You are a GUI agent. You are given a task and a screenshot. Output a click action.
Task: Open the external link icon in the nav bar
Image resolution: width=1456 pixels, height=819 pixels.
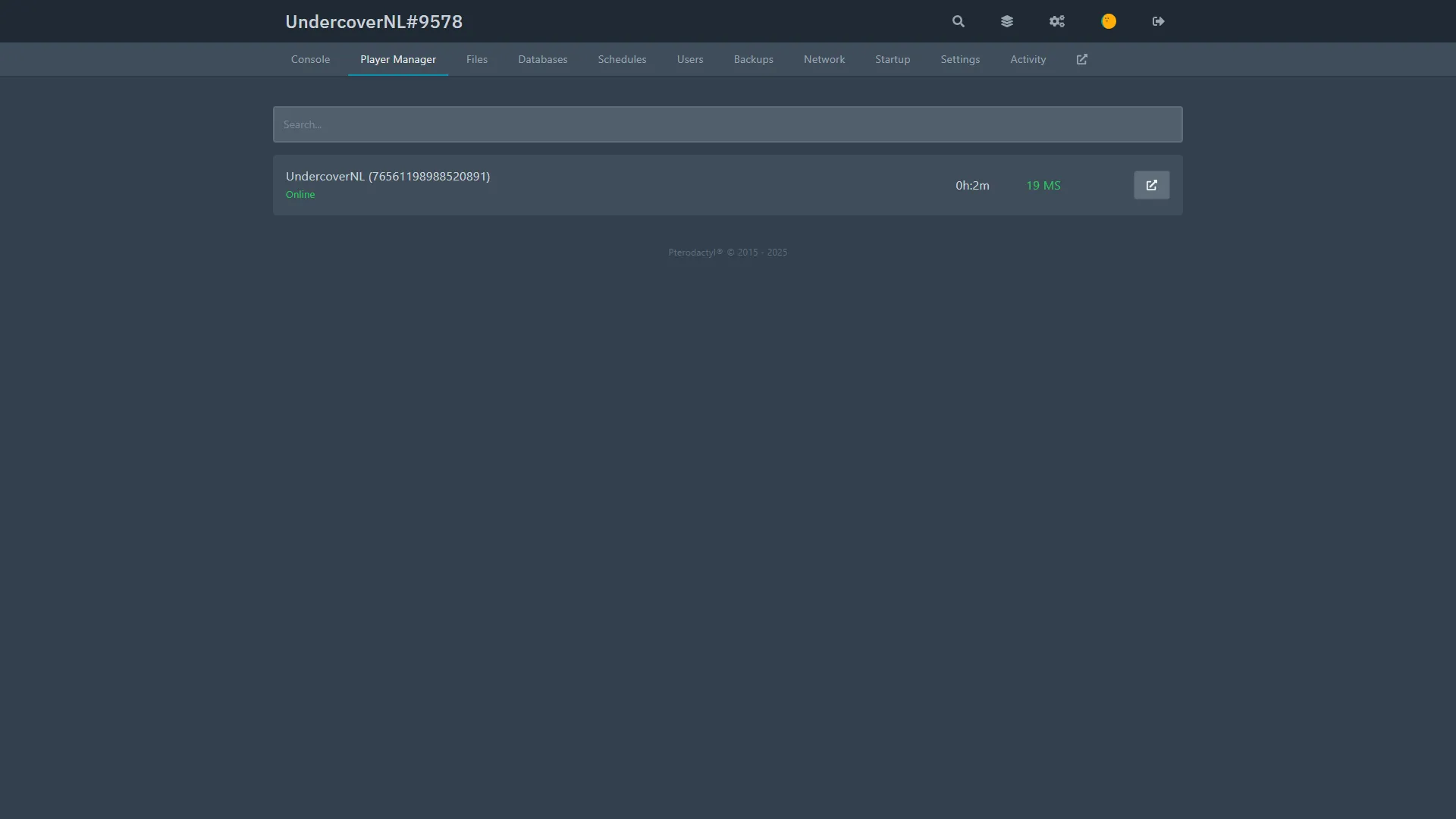click(1082, 59)
